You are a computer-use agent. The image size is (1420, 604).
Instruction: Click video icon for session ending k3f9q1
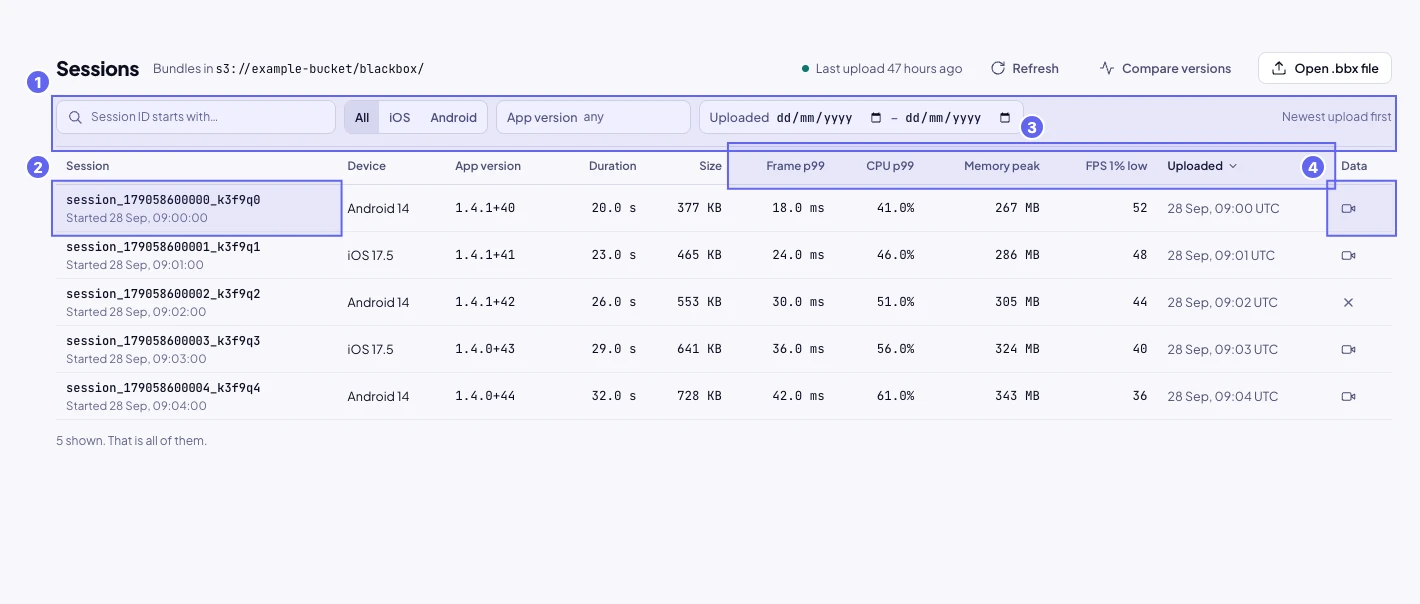click(1348, 255)
